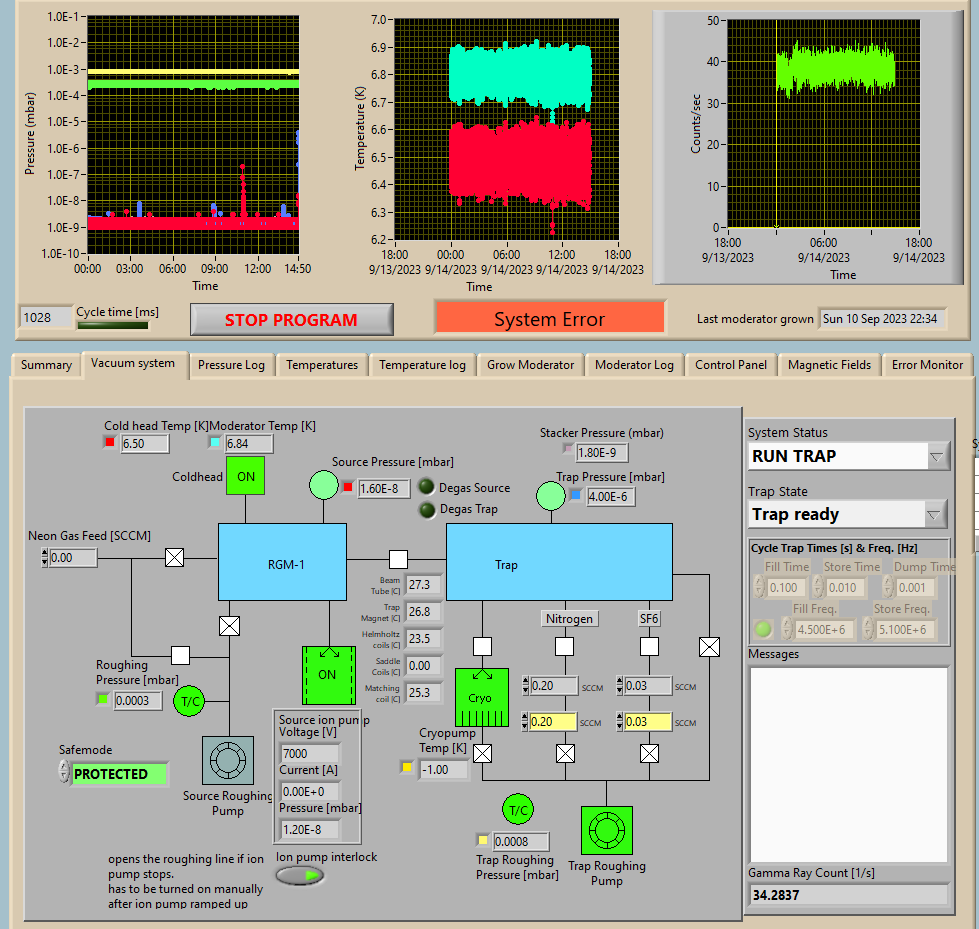Click the T/C gauge near Roughing Pressure
The height and width of the screenshot is (929, 979).
point(189,701)
